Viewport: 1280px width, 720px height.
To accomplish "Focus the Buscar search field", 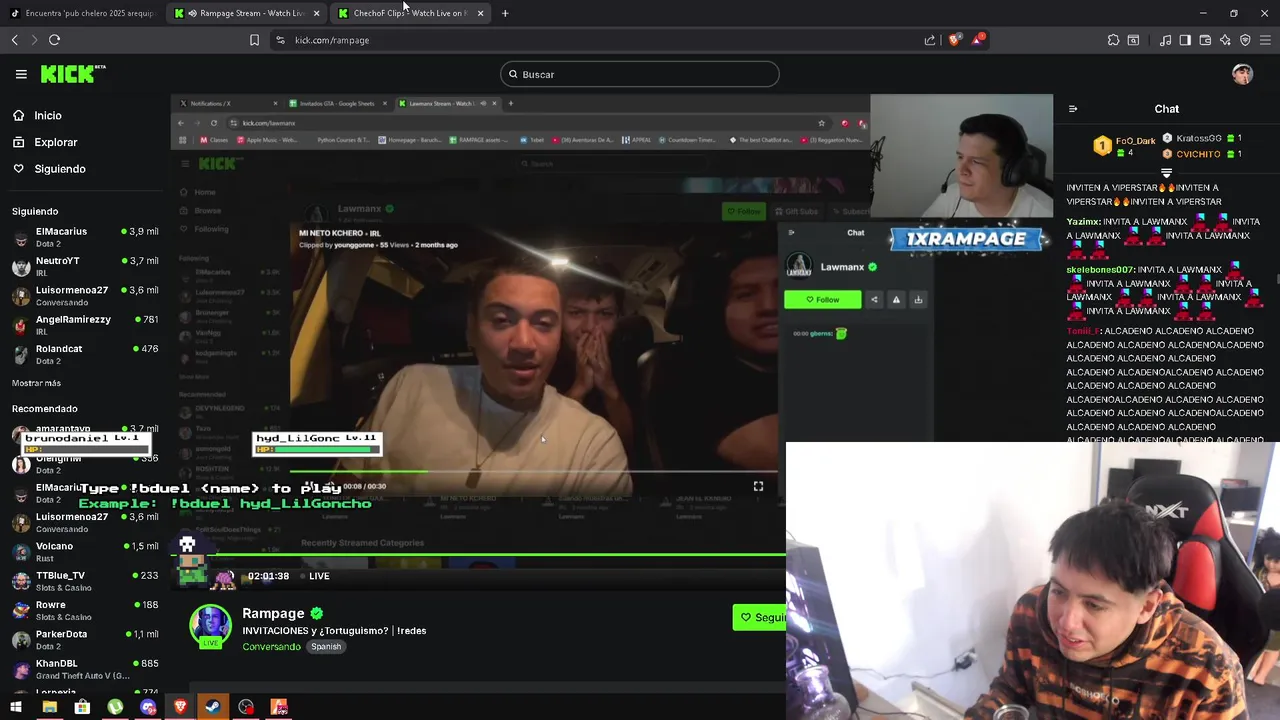I will click(x=639, y=74).
